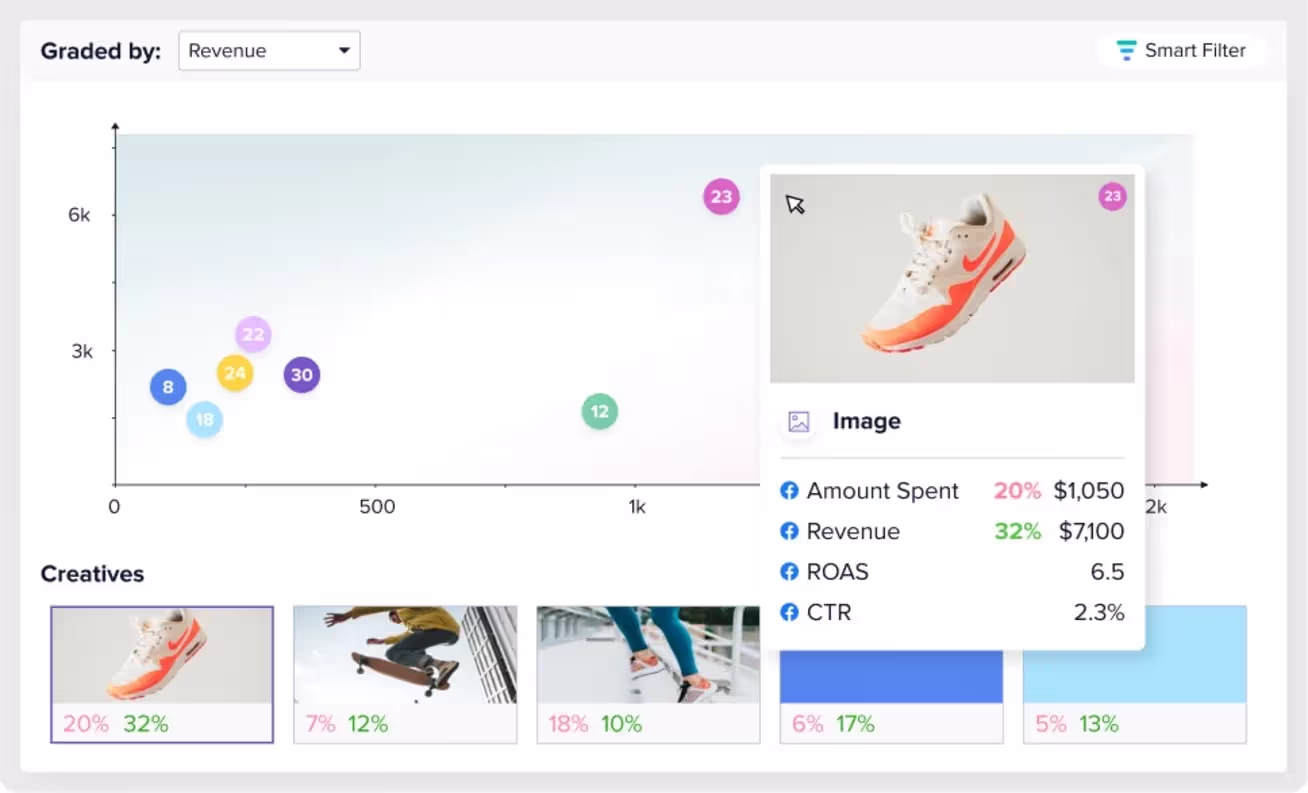1308x793 pixels.
Task: Click the 13% under the light blue creative
Action: (x=1099, y=723)
